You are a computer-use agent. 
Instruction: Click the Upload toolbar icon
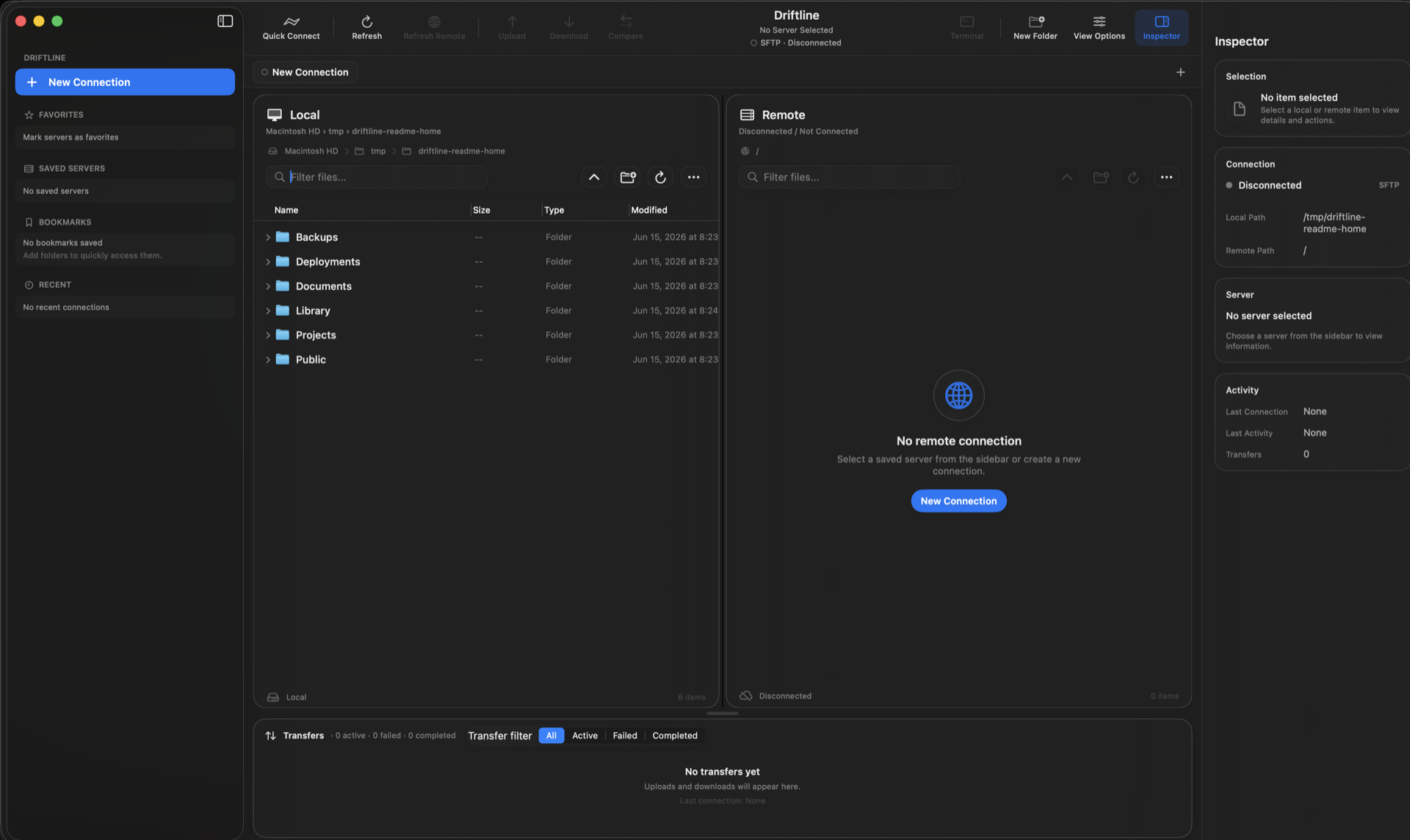[512, 28]
